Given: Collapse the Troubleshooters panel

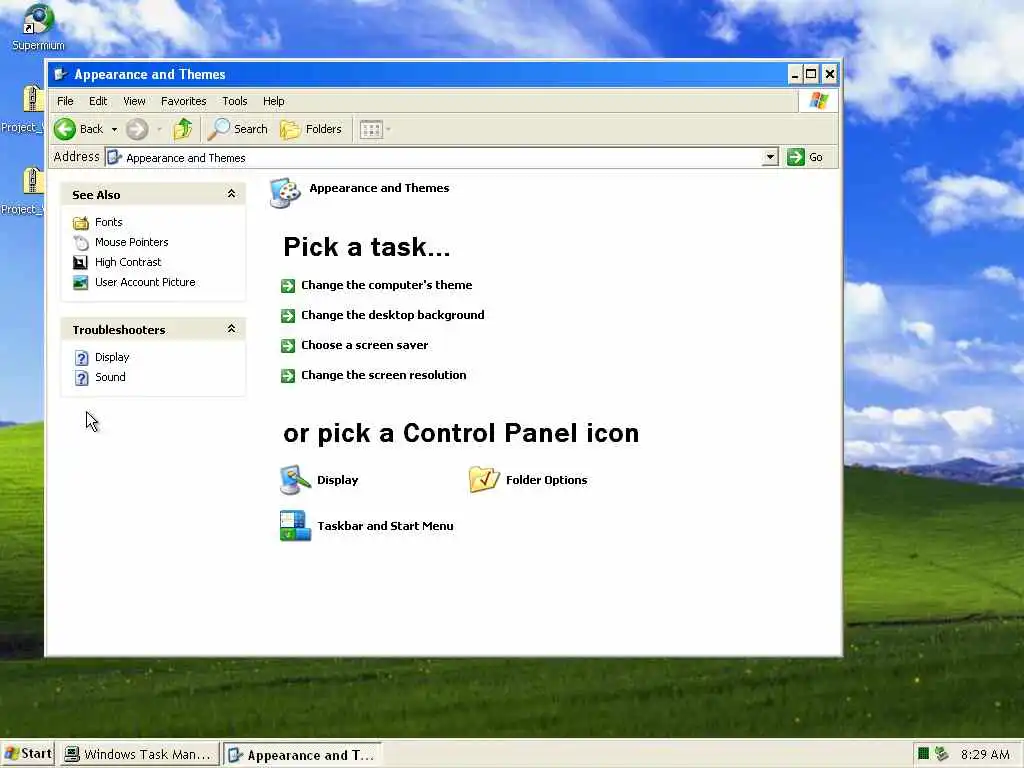Looking at the screenshot, I should pyautogui.click(x=231, y=328).
